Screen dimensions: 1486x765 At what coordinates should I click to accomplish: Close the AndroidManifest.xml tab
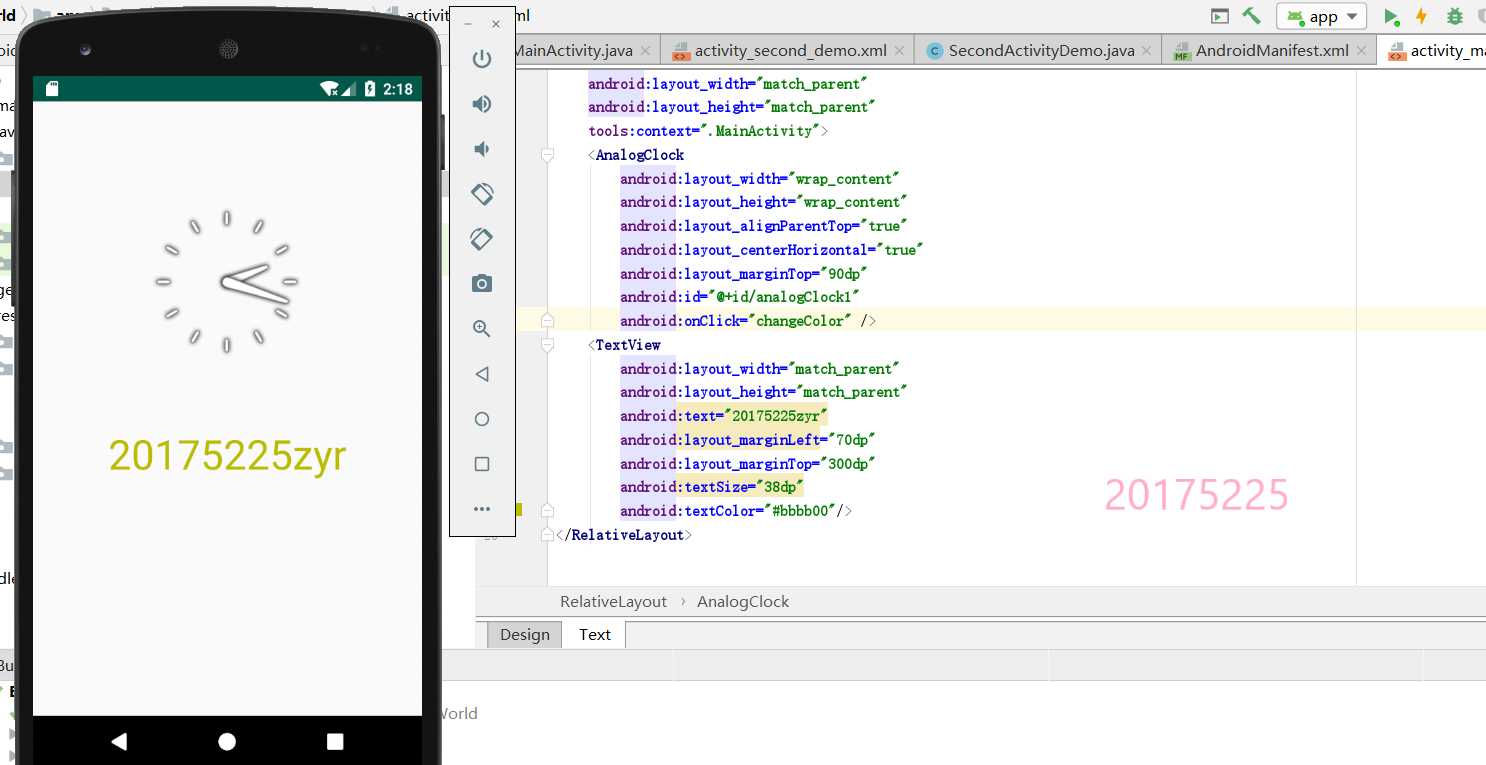point(1363,50)
